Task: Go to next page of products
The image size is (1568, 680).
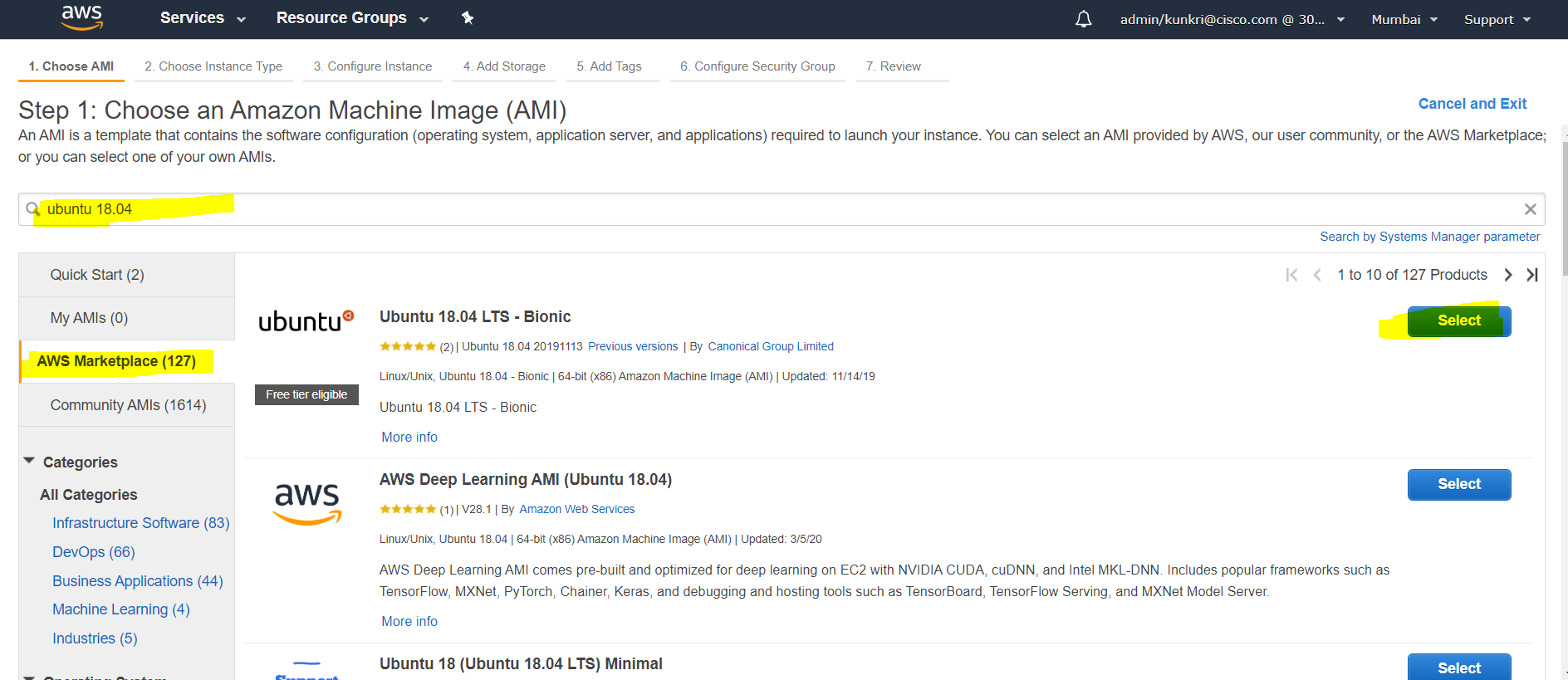Action: point(1508,275)
